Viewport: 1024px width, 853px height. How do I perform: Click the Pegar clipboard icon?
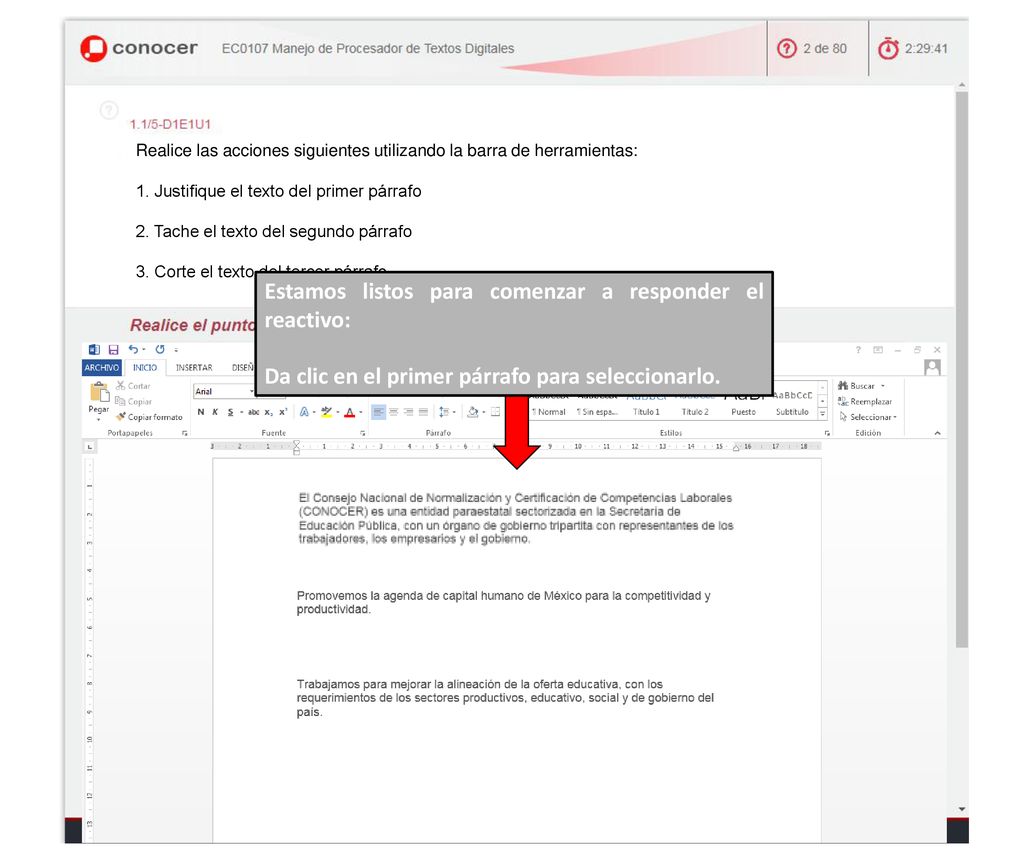(x=99, y=392)
